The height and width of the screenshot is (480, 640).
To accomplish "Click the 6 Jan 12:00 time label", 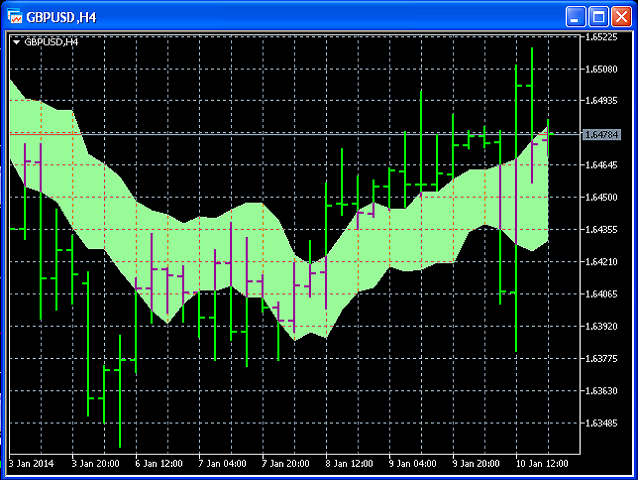I will (160, 464).
